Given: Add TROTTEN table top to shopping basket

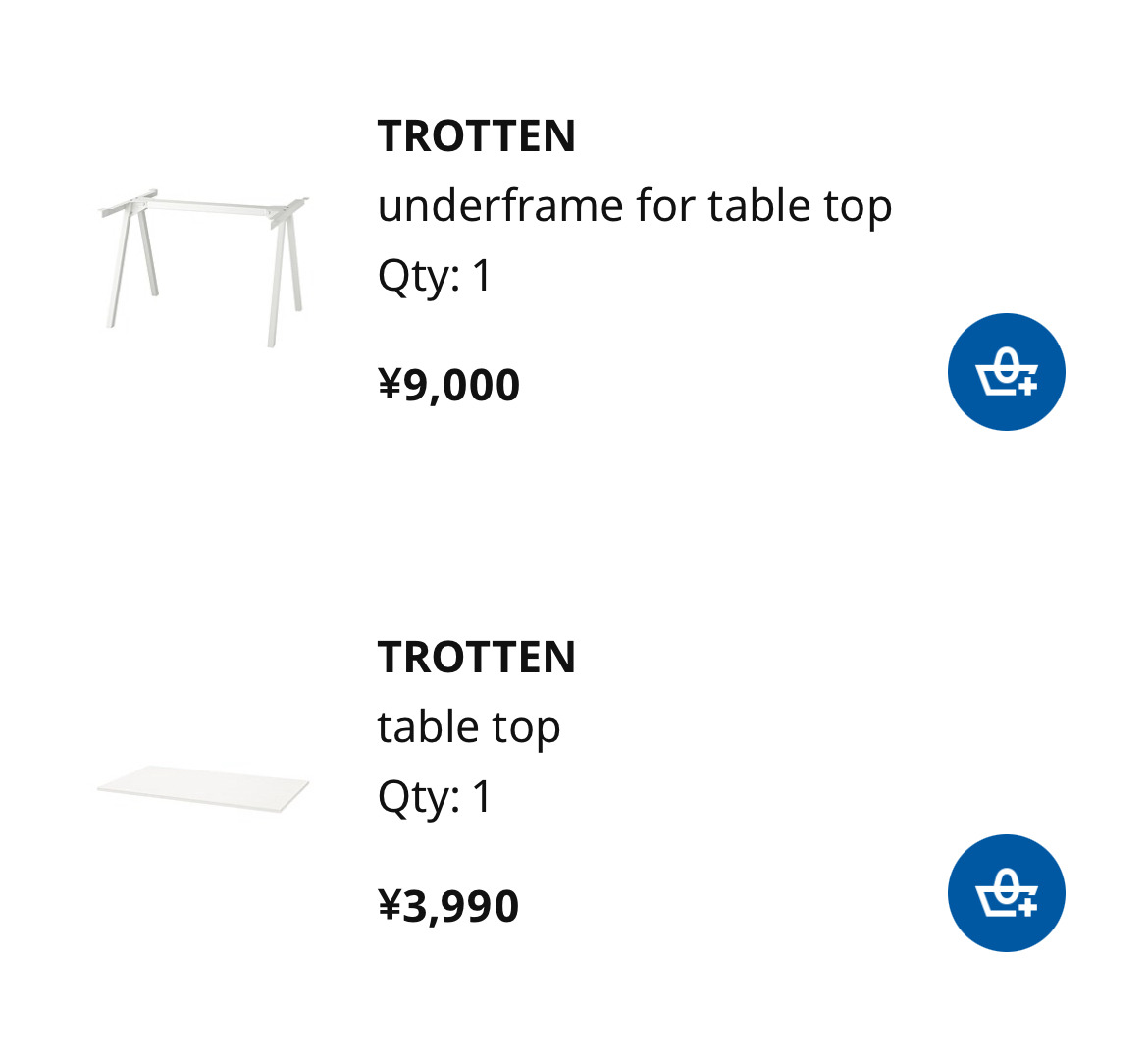Looking at the screenshot, I should coord(1006,893).
